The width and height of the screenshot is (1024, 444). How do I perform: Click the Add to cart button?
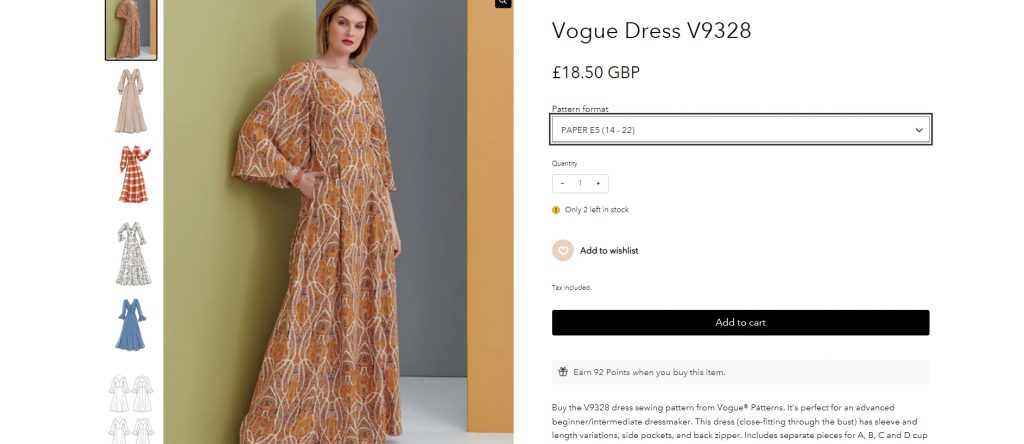(x=740, y=322)
